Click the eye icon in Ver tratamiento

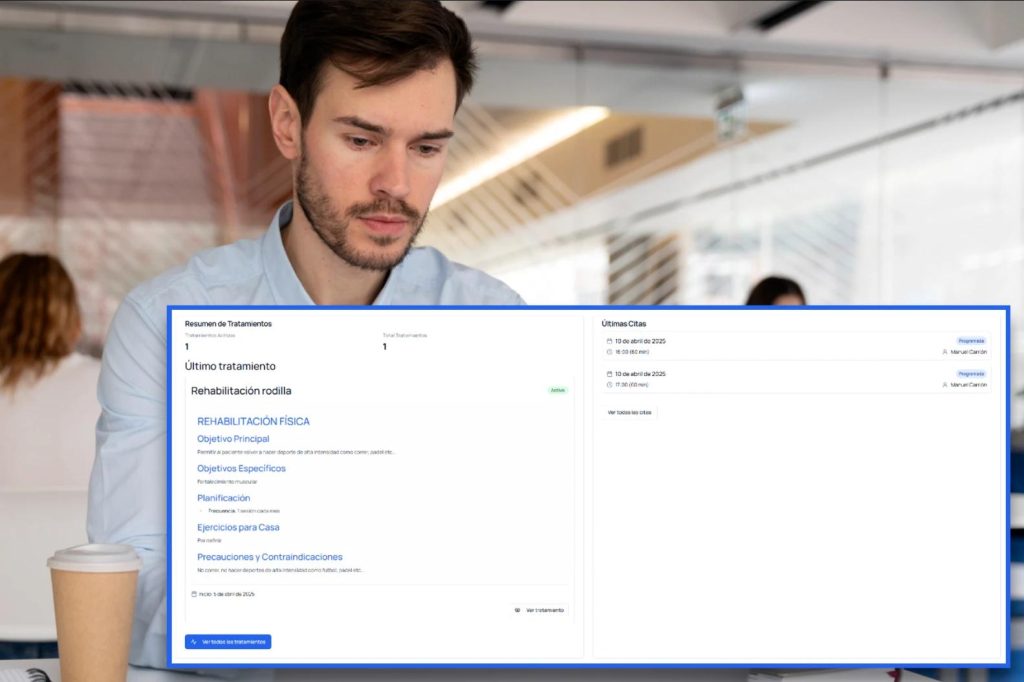coord(518,610)
